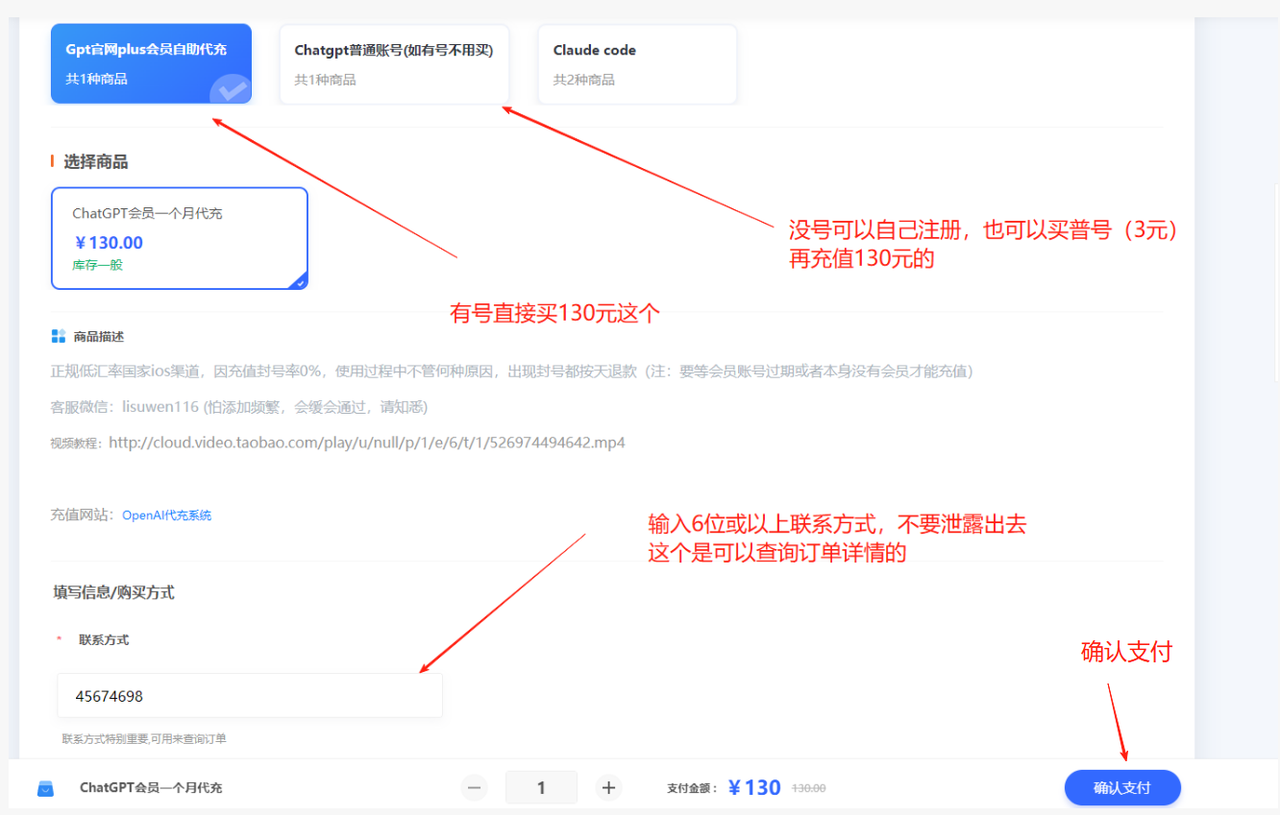The width and height of the screenshot is (1280, 815).
Task: Click the 共2种商品 text under Claude code
Action: pos(584,80)
